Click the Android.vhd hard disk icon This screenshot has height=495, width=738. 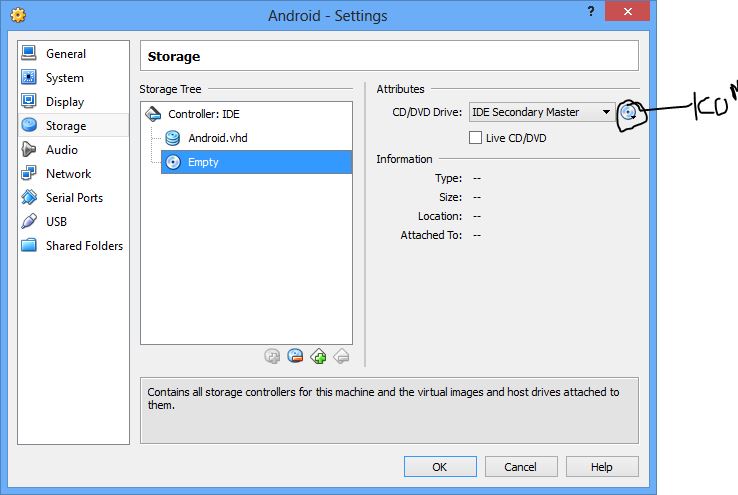173,138
